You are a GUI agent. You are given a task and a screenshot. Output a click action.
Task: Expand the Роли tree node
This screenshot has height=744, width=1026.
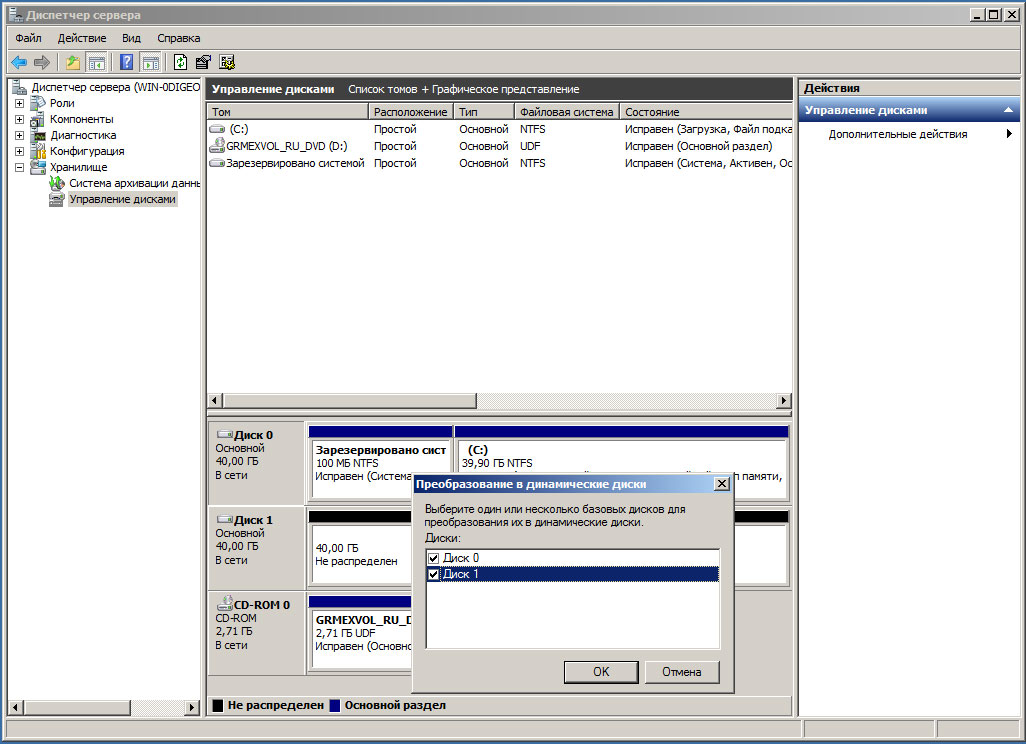pyautogui.click(x=19, y=104)
